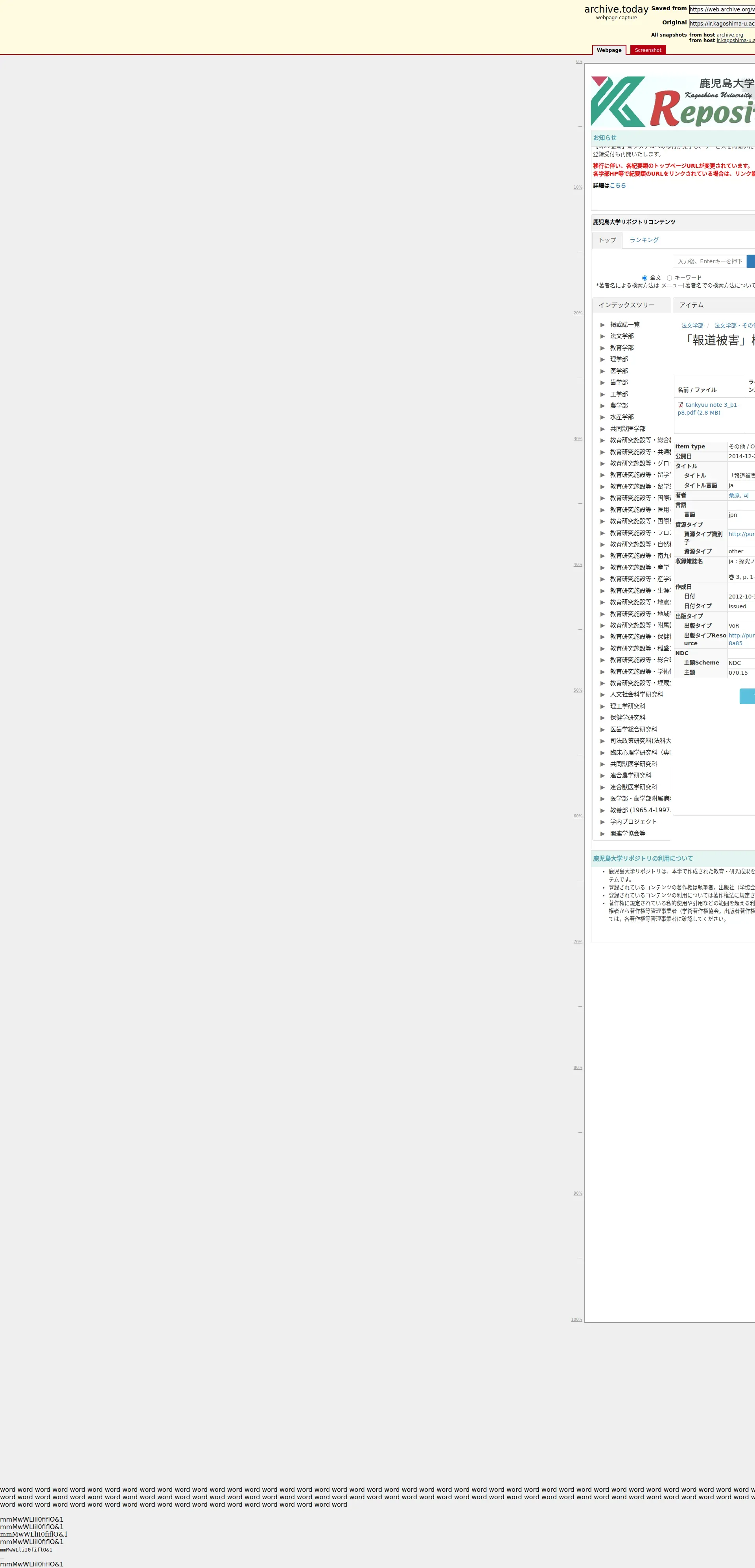Switch to the トップ tab
The image size is (755, 1568).
(607, 240)
